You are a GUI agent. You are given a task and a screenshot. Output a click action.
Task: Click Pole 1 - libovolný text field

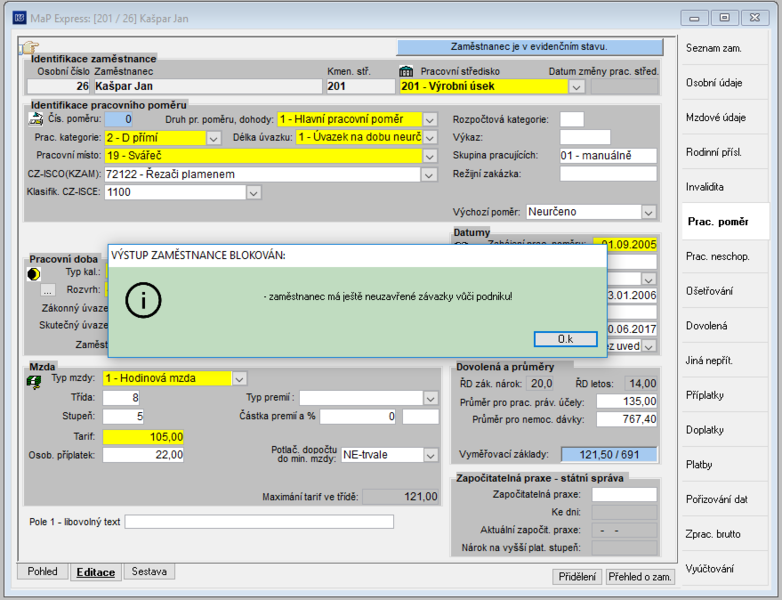[259, 522]
